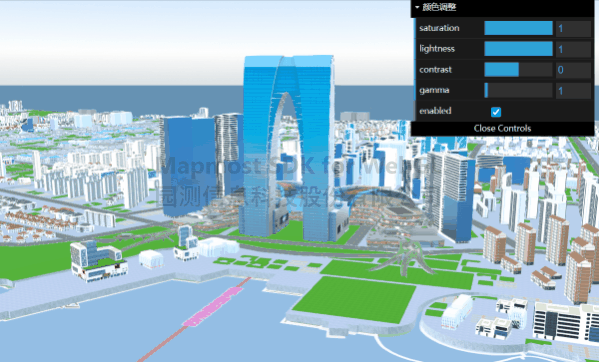Viewport: 599px width, 362px height.
Task: Click the enabled row label
Action: coord(435,111)
